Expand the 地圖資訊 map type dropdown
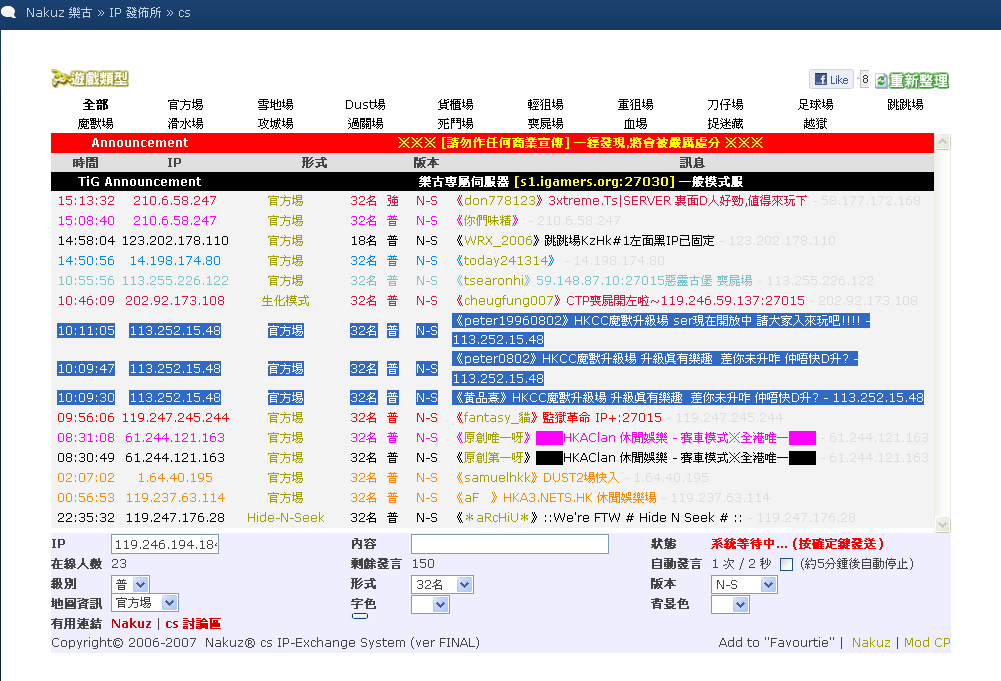The width and height of the screenshot is (1001, 681). pyautogui.click(x=144, y=603)
